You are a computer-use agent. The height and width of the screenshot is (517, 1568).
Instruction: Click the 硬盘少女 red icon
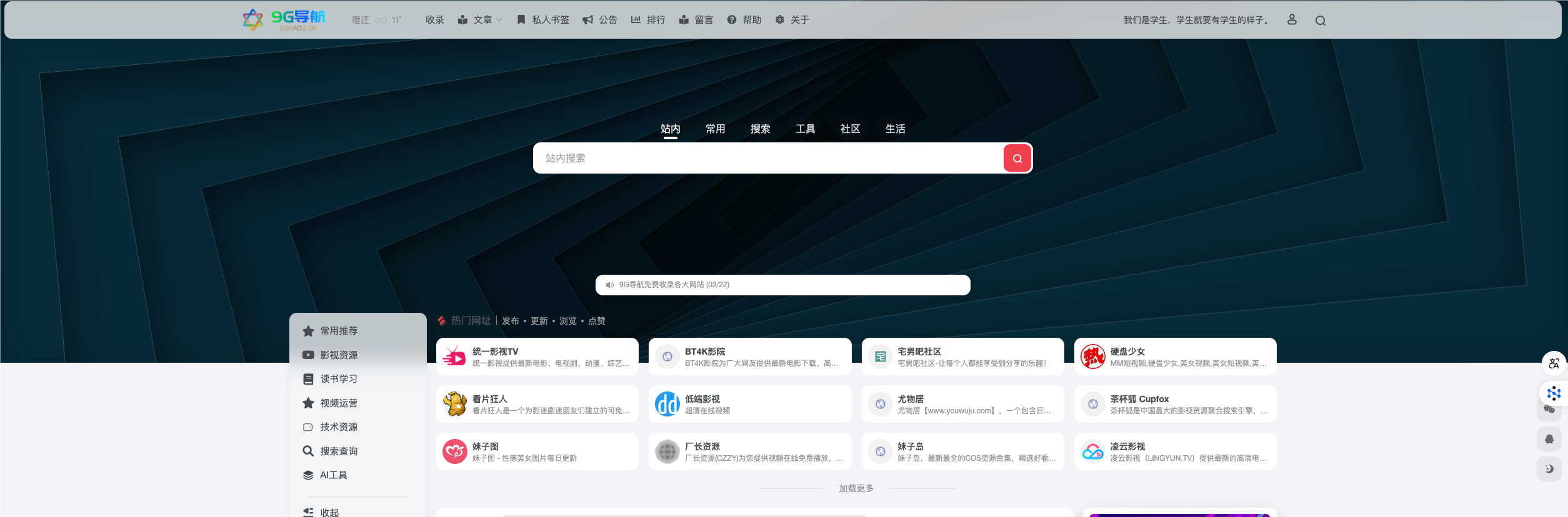[1093, 357]
